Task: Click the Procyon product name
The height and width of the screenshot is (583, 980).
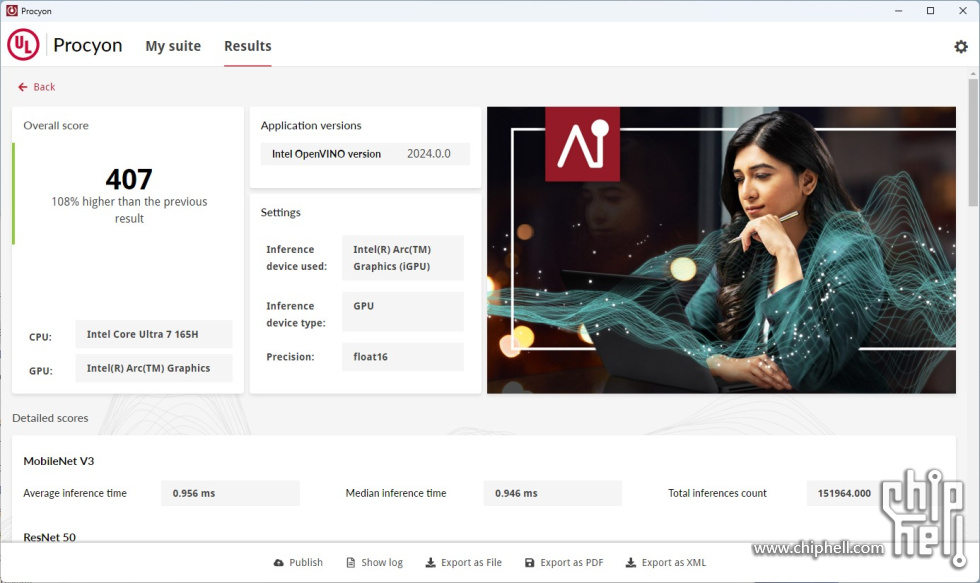Action: coord(88,45)
